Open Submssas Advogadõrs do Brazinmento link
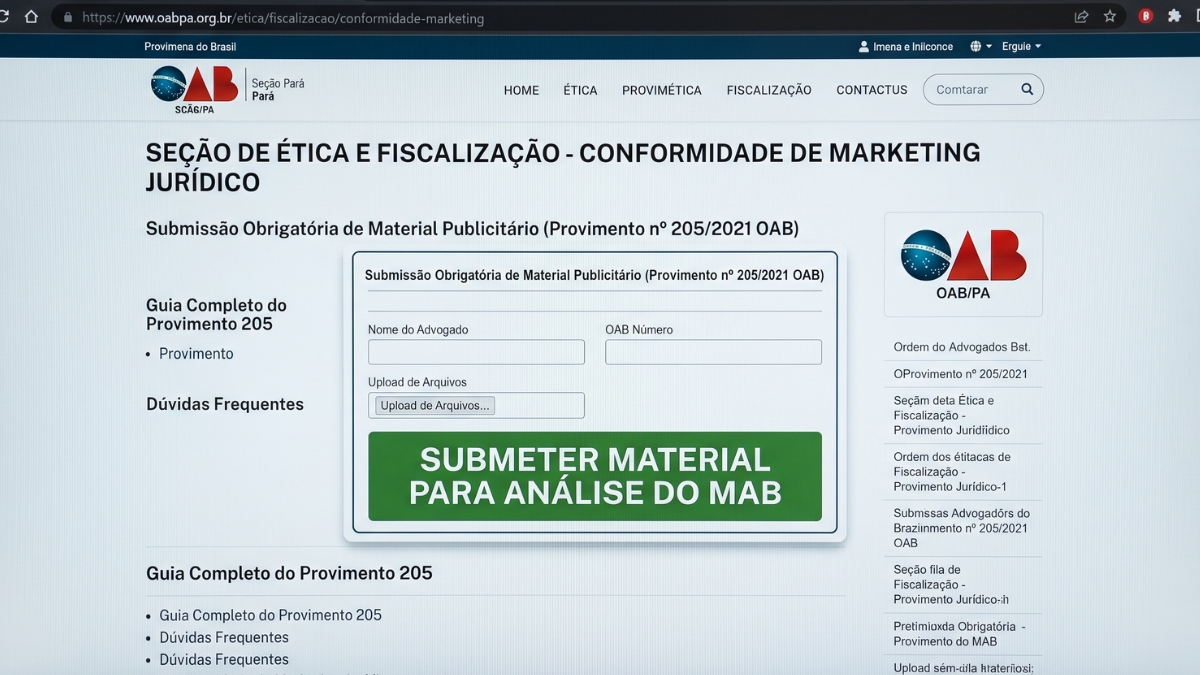 point(961,528)
